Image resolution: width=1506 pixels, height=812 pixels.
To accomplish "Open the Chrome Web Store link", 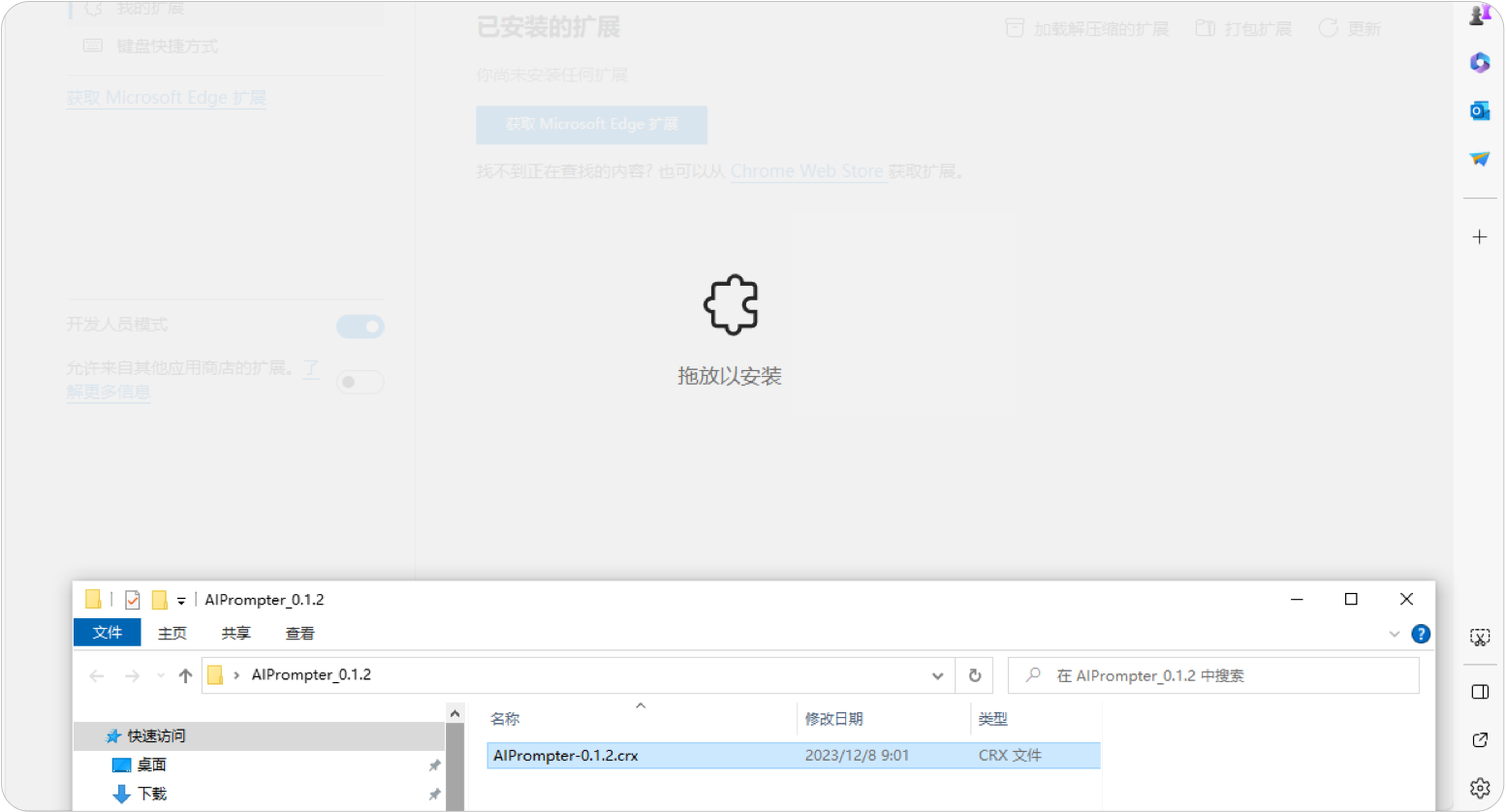I will [807, 172].
